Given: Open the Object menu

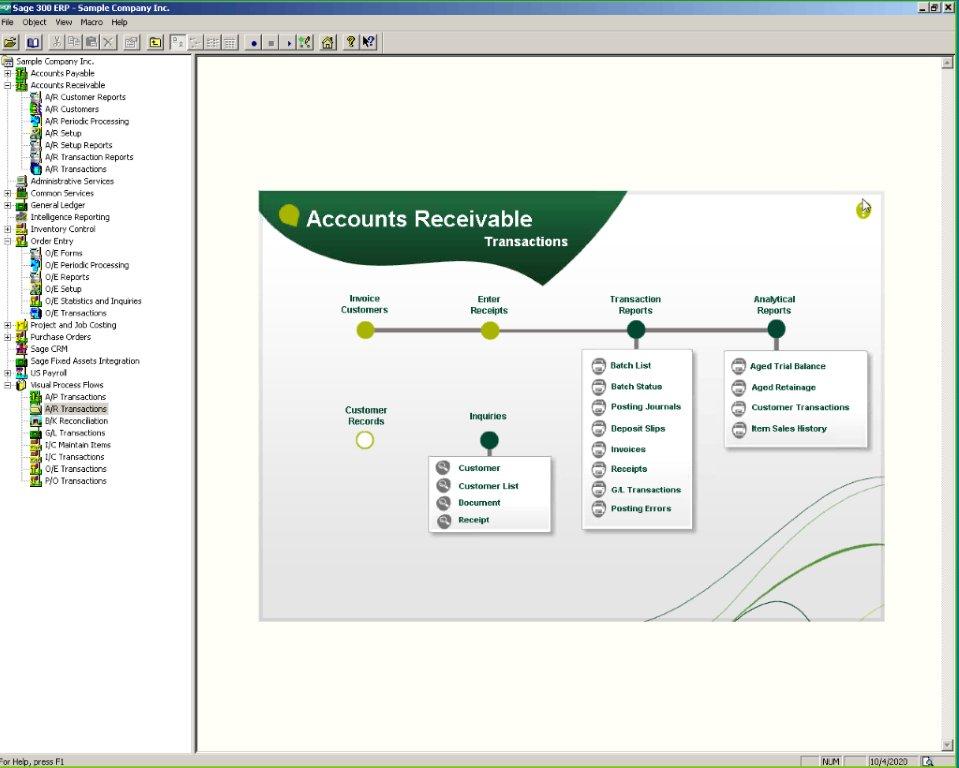Looking at the screenshot, I should point(34,22).
